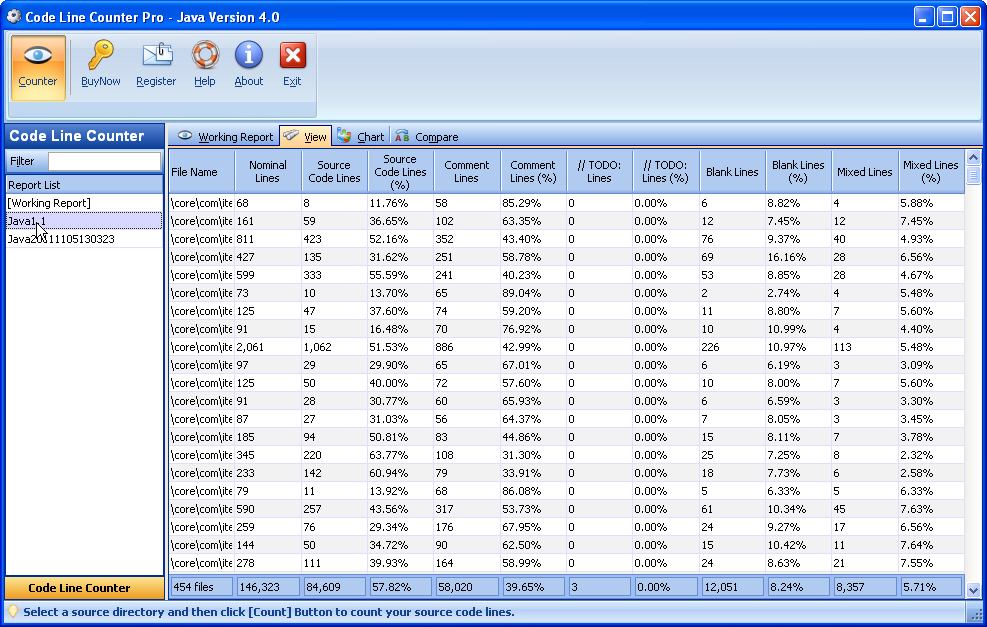
Task: Click the Blank Lines cell 226
Action: 732,347
